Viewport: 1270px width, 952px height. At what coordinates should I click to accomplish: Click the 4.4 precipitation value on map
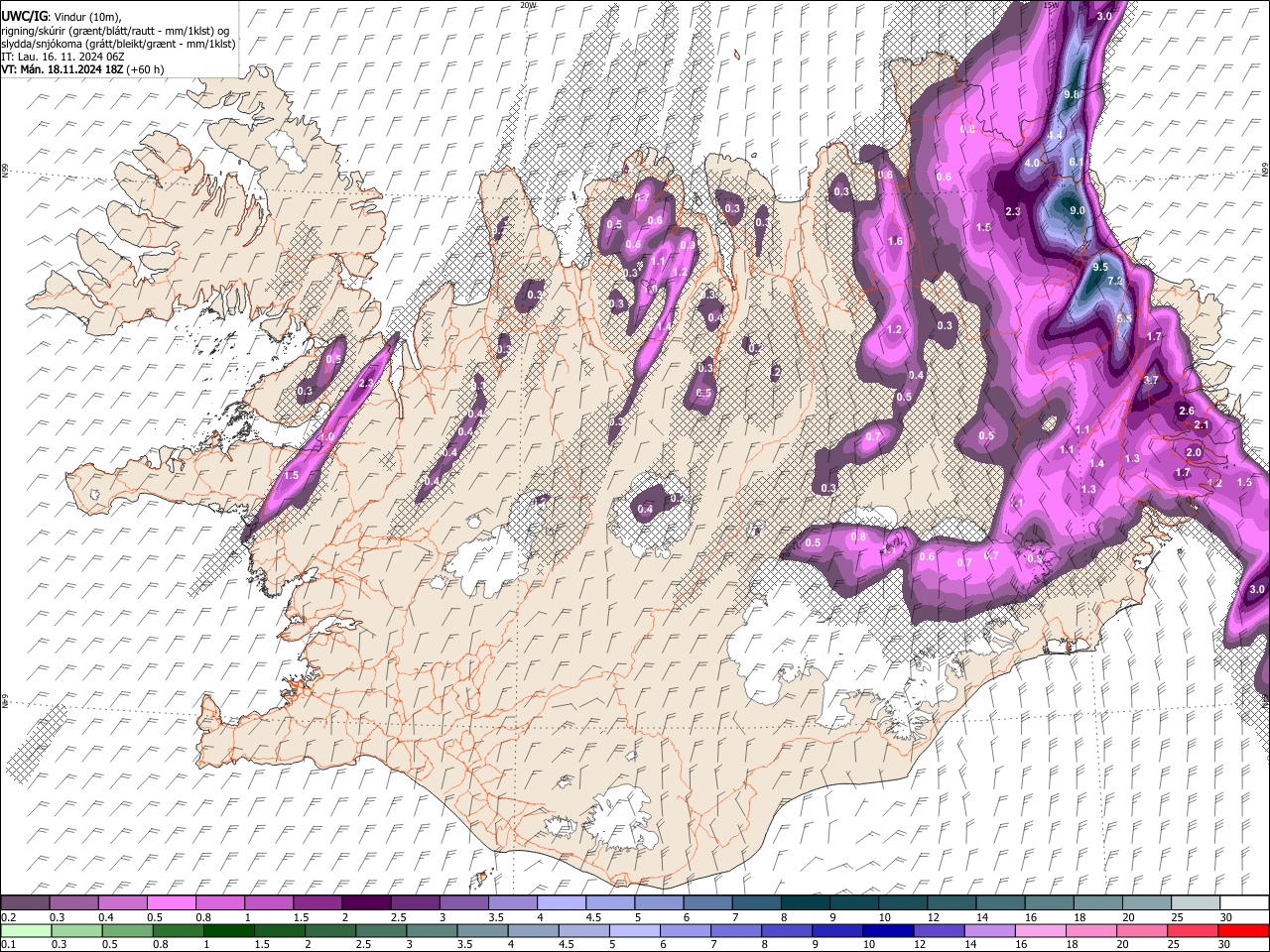(x=1055, y=135)
